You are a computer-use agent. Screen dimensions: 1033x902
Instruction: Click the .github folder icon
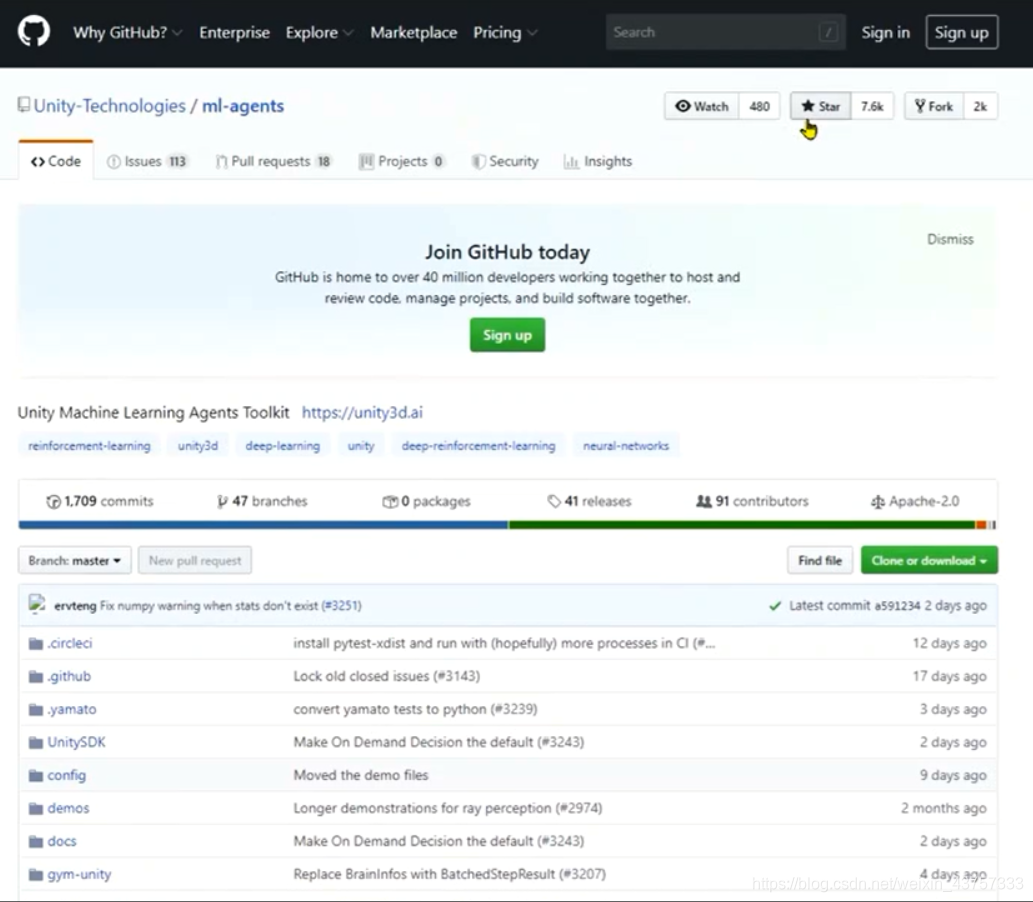coord(36,677)
